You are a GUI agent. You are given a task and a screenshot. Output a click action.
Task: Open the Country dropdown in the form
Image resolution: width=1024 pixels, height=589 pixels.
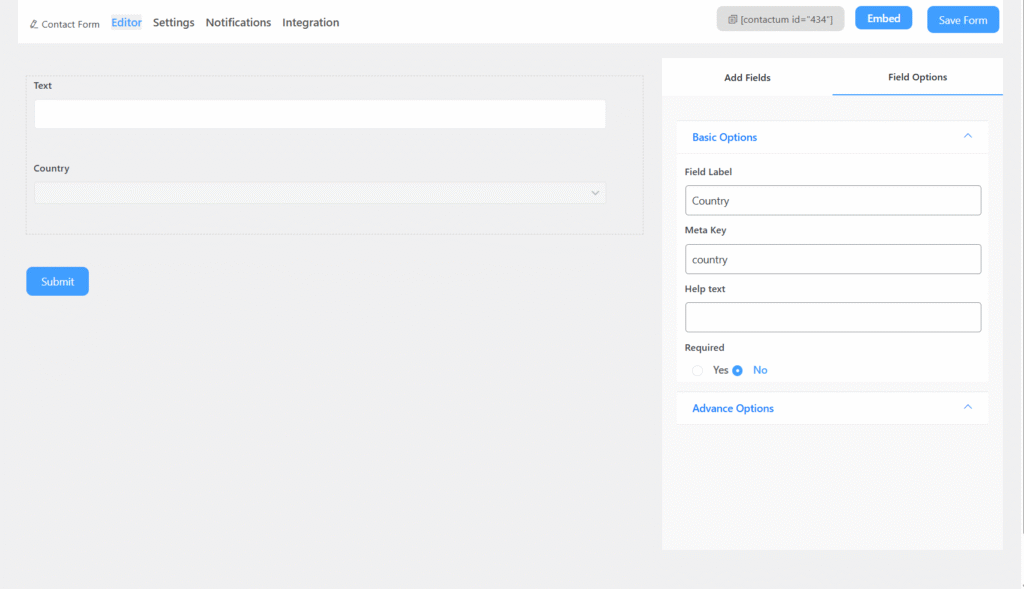[319, 193]
